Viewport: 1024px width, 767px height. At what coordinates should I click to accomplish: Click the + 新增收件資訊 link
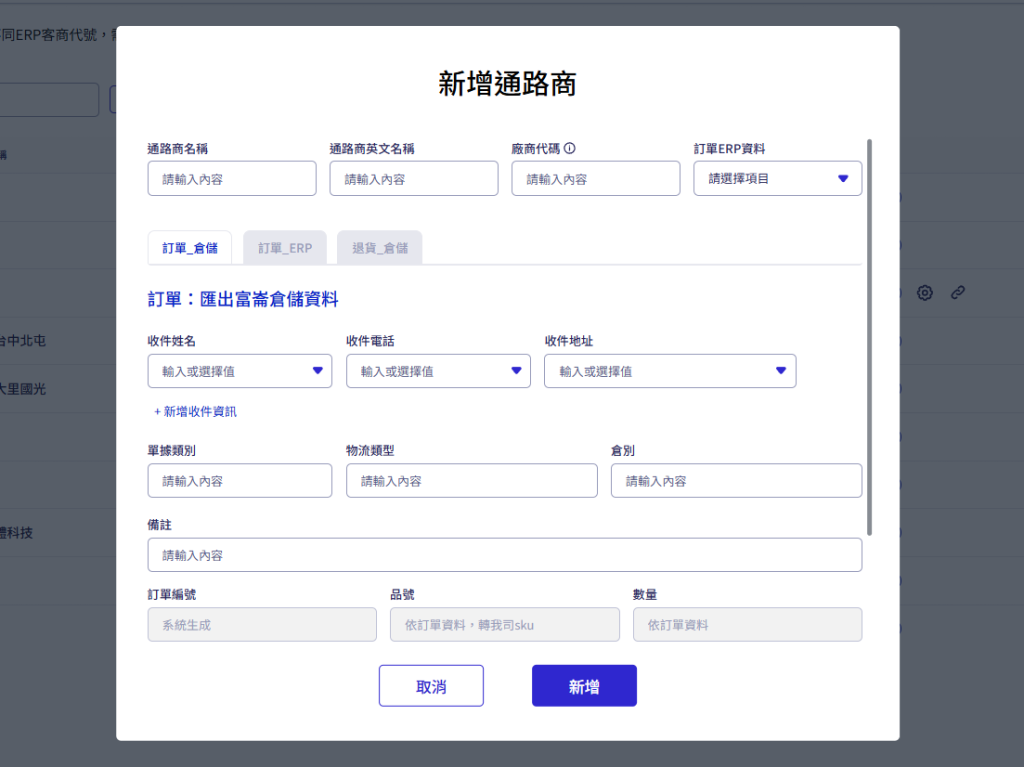[x=195, y=412]
